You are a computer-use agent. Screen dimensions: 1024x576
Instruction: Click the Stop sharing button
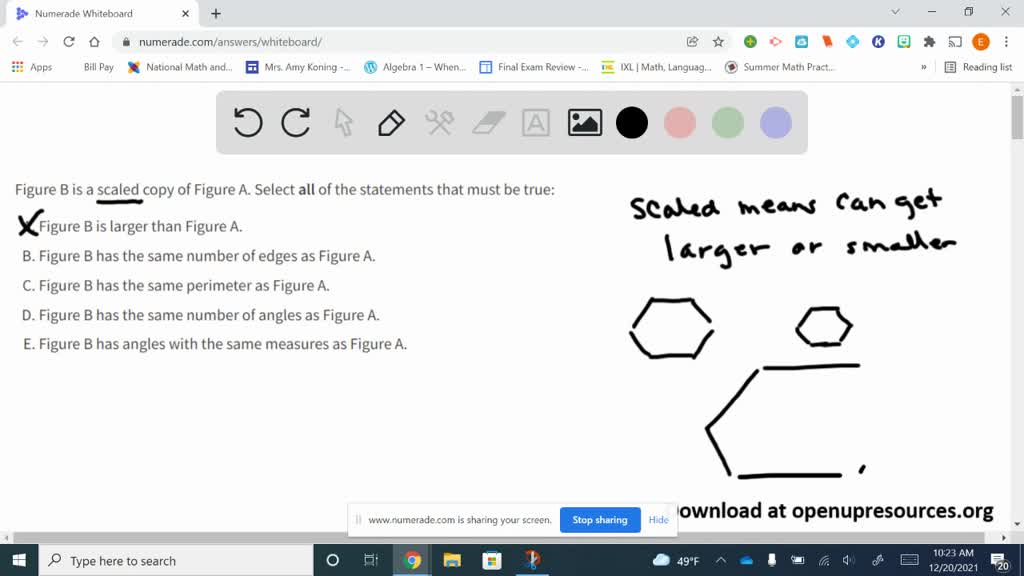click(600, 520)
